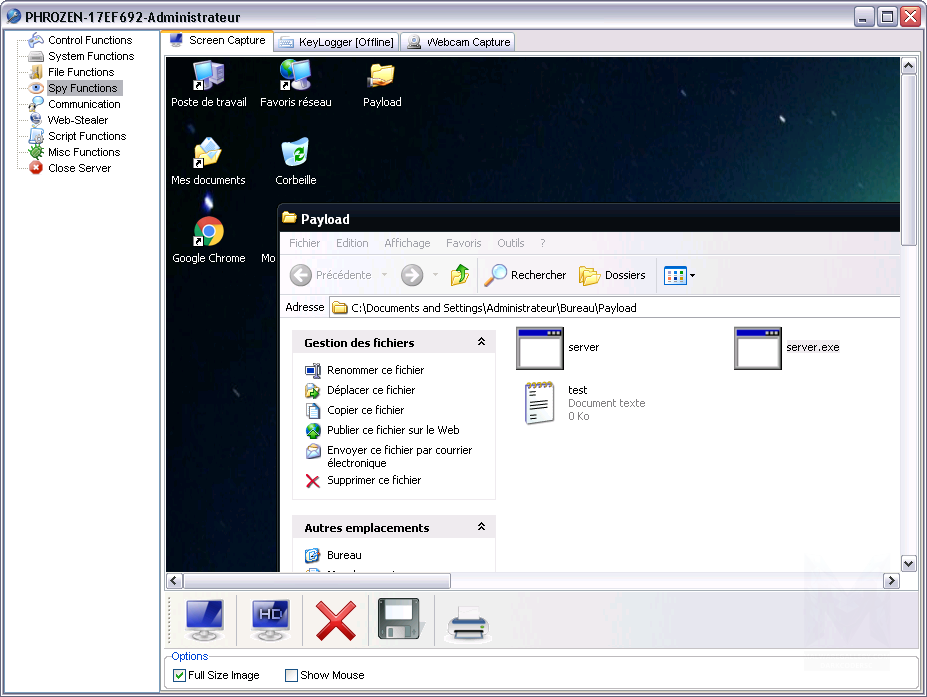
Task: Collapse the Autres emplacements section chevron
Action: [481, 527]
